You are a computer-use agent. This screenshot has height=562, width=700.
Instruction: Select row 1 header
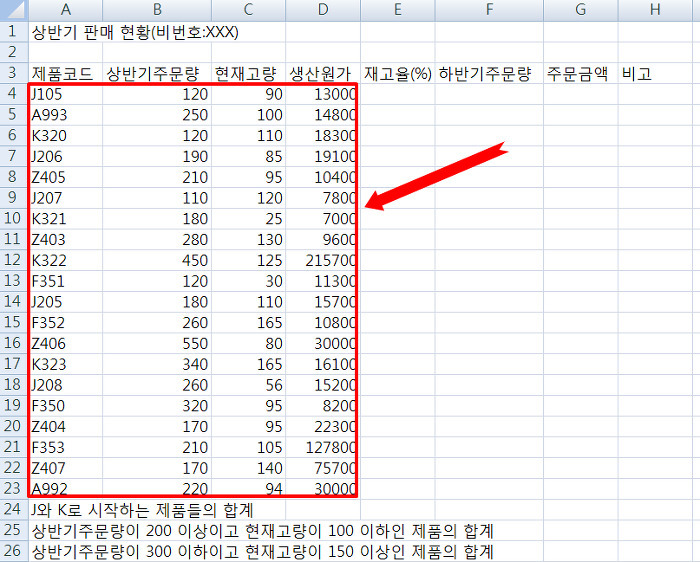tap(13, 32)
